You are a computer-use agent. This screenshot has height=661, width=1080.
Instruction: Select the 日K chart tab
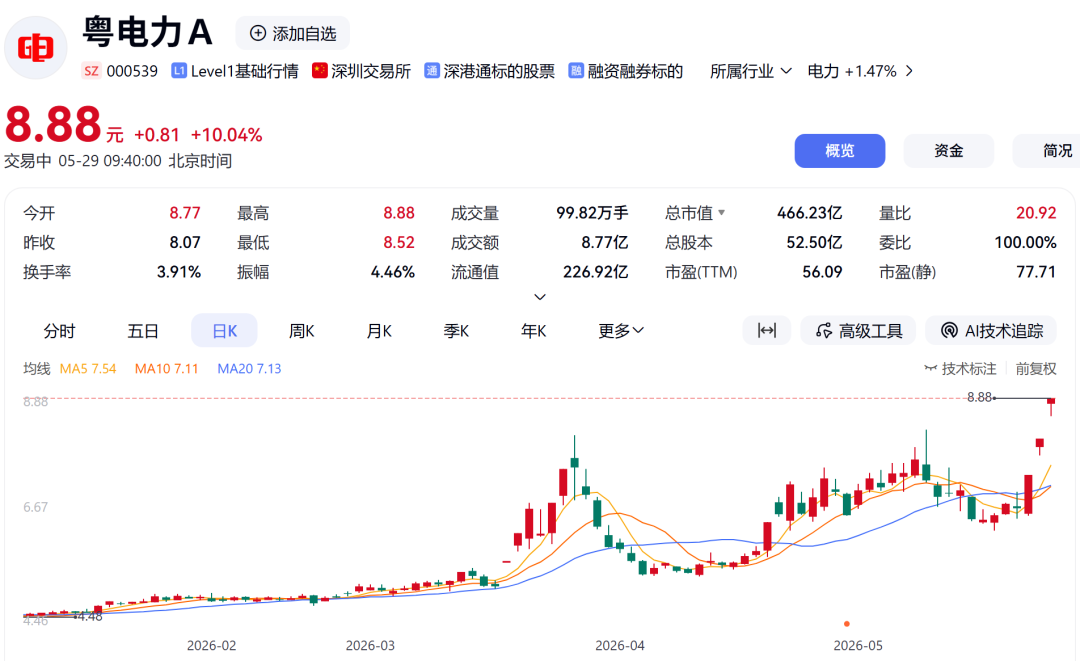click(225, 331)
